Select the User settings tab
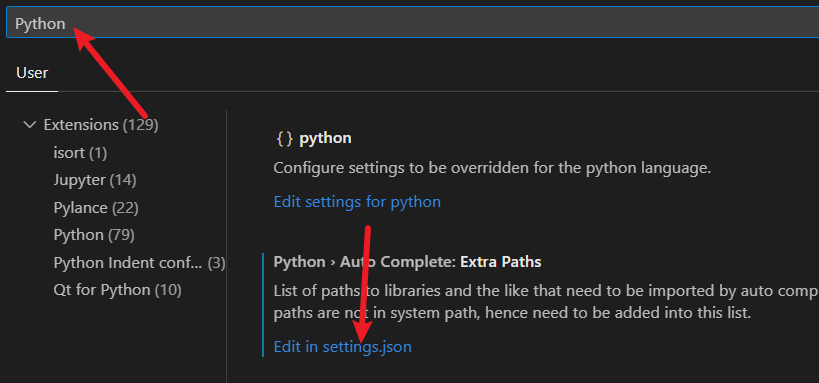This screenshot has height=383, width=819. pos(32,73)
